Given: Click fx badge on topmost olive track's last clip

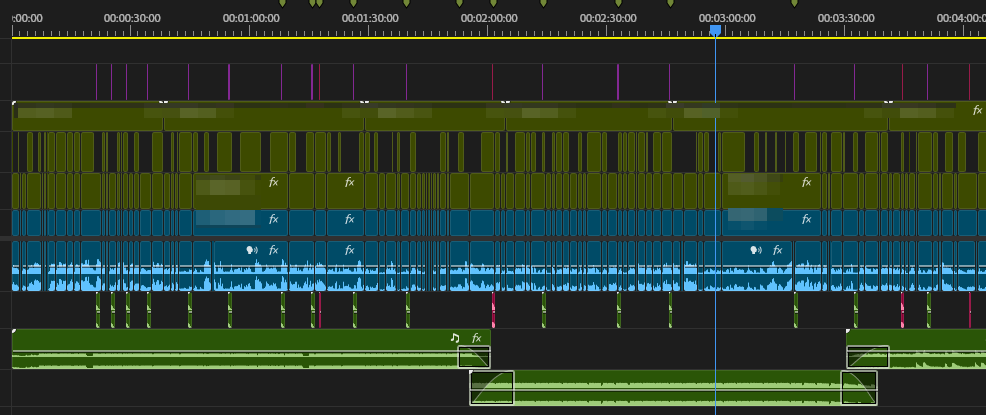Looking at the screenshot, I should tap(977, 111).
